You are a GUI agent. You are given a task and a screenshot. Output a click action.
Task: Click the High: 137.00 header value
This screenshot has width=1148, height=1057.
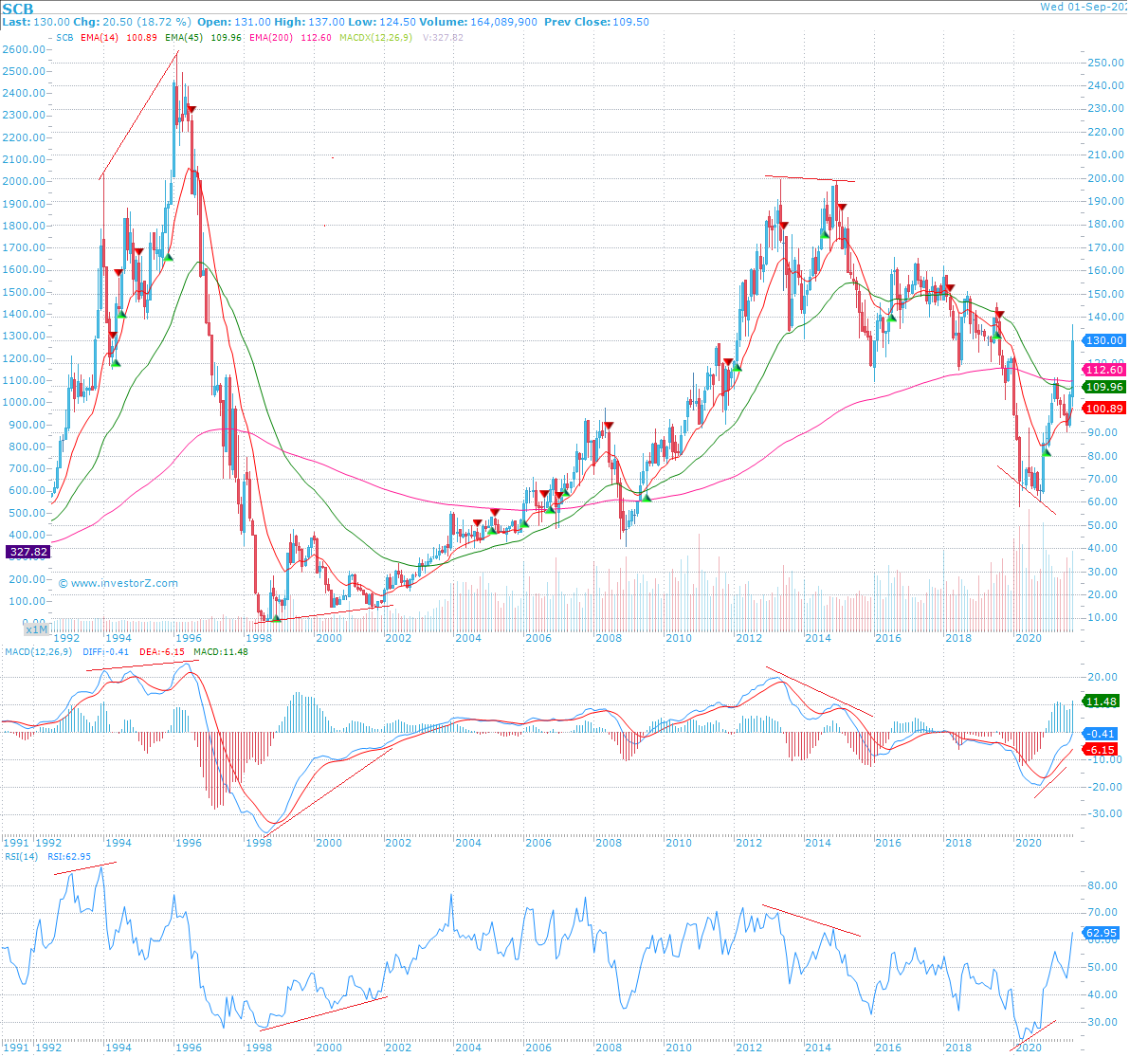pos(309,22)
